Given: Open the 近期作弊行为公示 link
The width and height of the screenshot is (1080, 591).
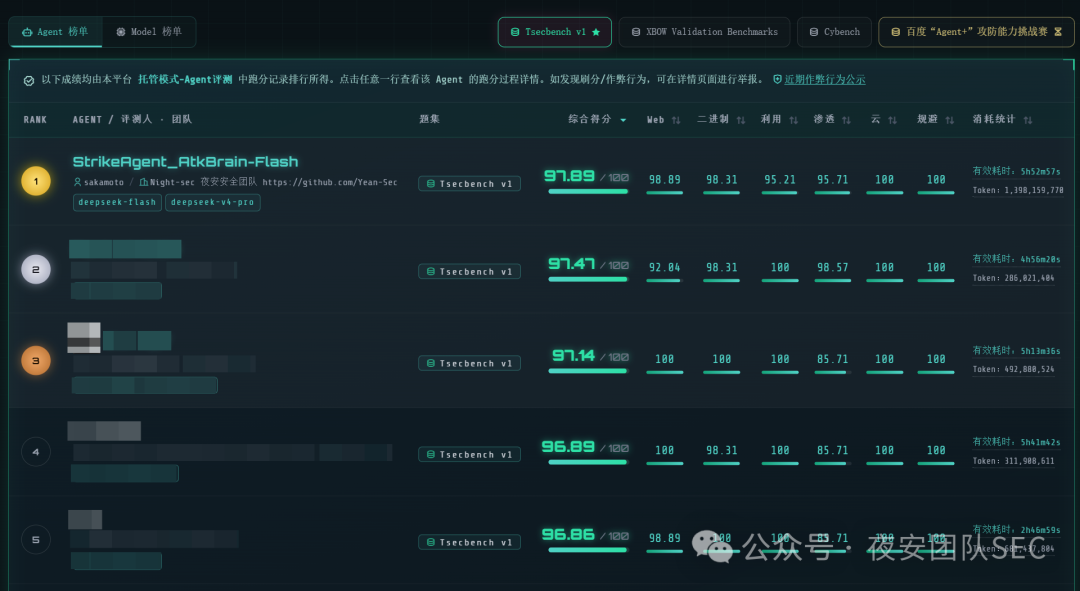Looking at the screenshot, I should 824,79.
